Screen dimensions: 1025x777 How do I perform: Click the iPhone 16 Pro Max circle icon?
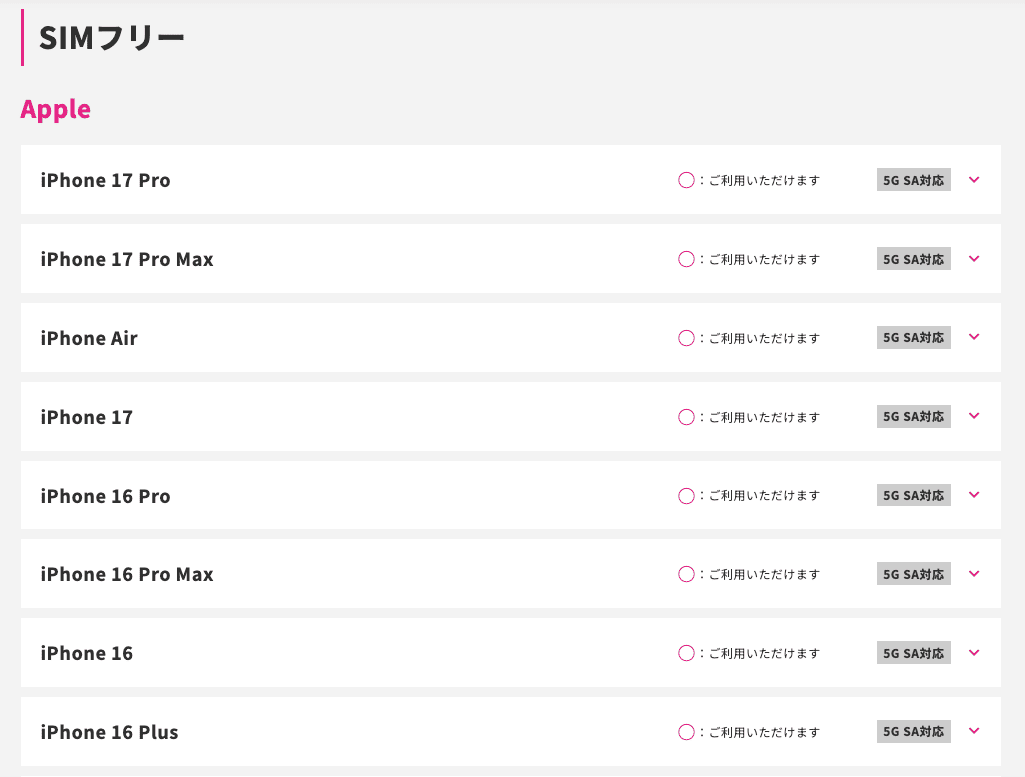click(x=686, y=574)
